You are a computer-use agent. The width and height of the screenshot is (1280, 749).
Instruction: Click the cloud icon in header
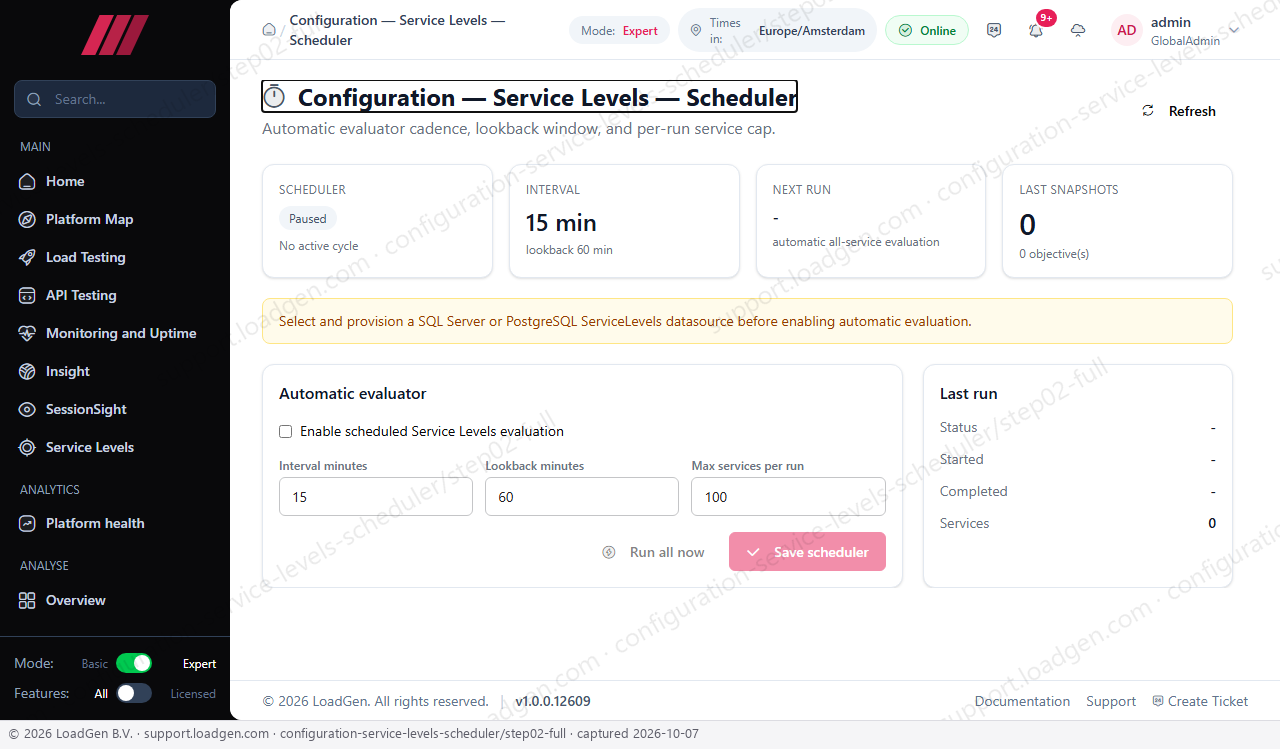(1078, 30)
